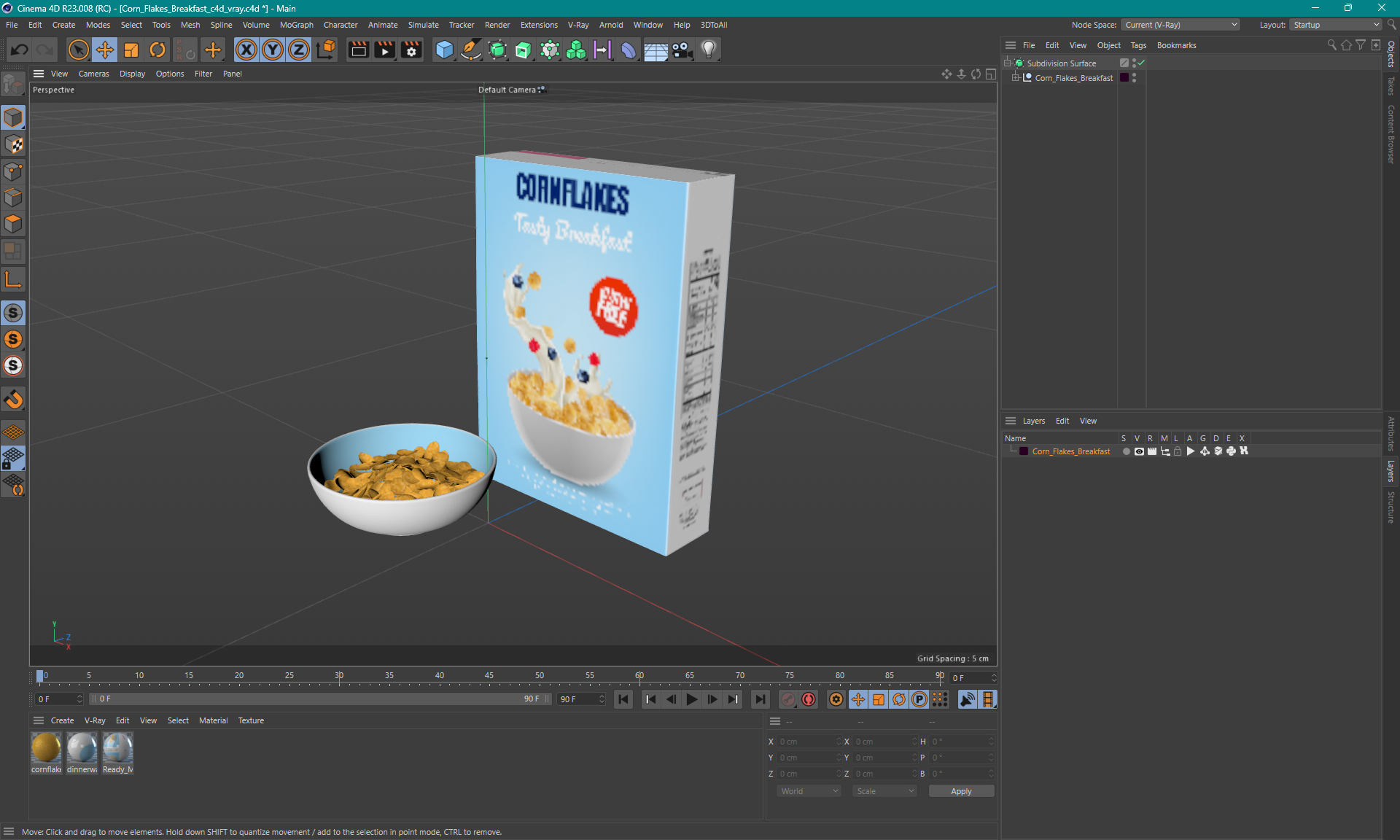Click Corn_Flakes_Breakfast layer color swatch
Screen dimensions: 1400x840
coord(1024,451)
